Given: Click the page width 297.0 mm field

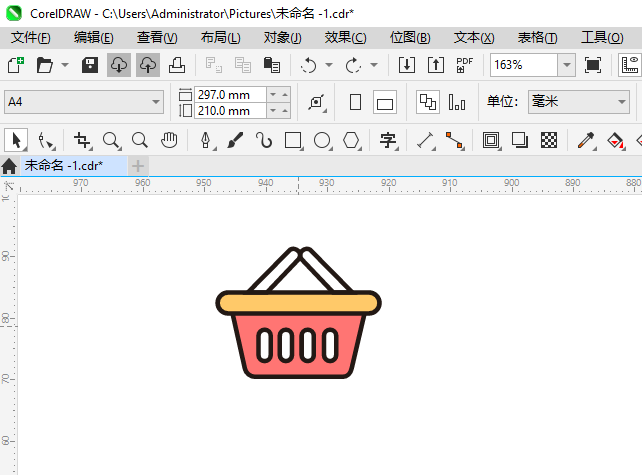Looking at the screenshot, I should point(230,95).
